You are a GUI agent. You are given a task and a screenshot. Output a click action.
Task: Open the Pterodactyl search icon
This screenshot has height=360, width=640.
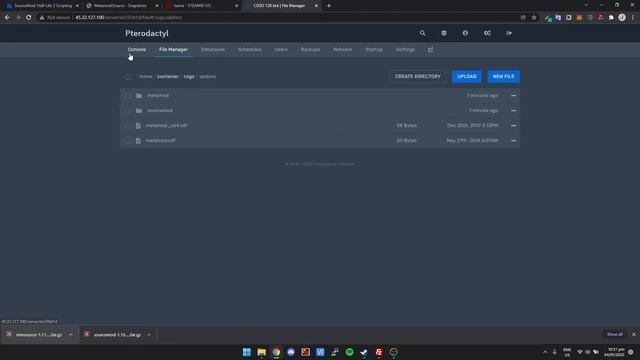tap(422, 33)
